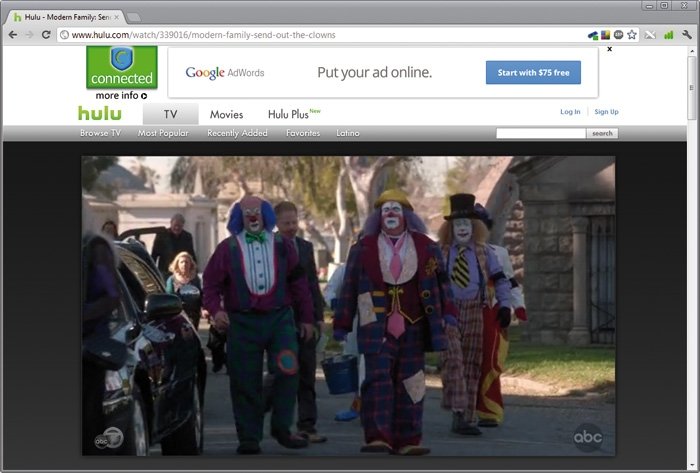700x473 pixels.
Task: Open a new browser tab
Action: 133,17
